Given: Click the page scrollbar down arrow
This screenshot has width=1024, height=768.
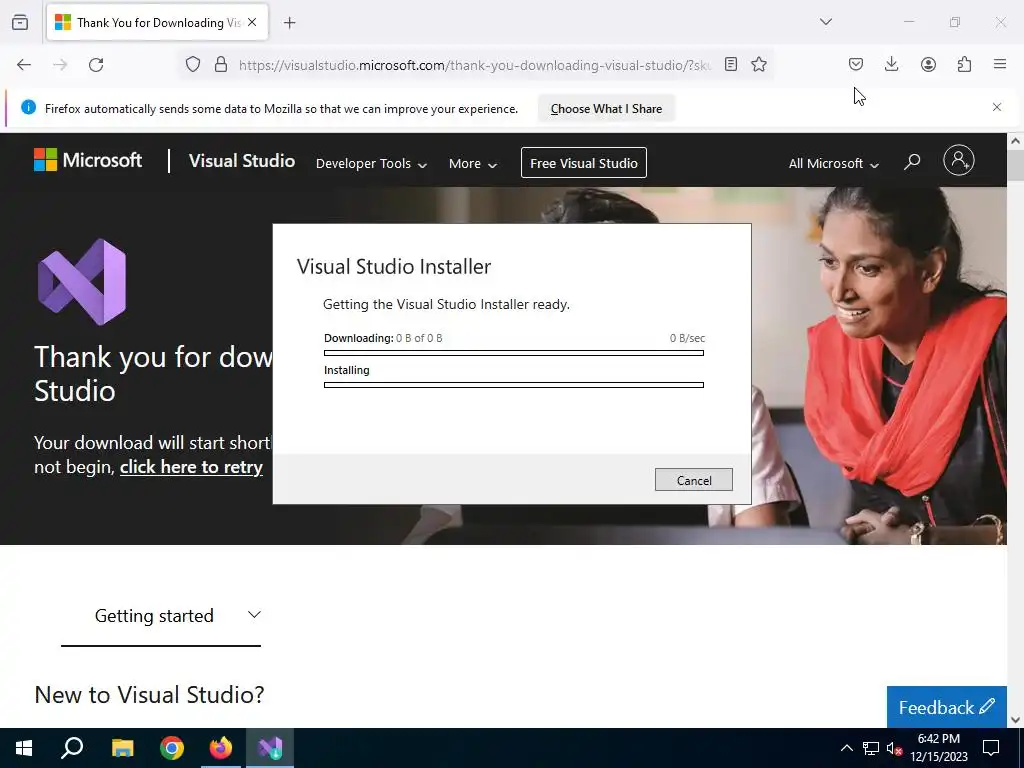Looking at the screenshot, I should (1016, 720).
